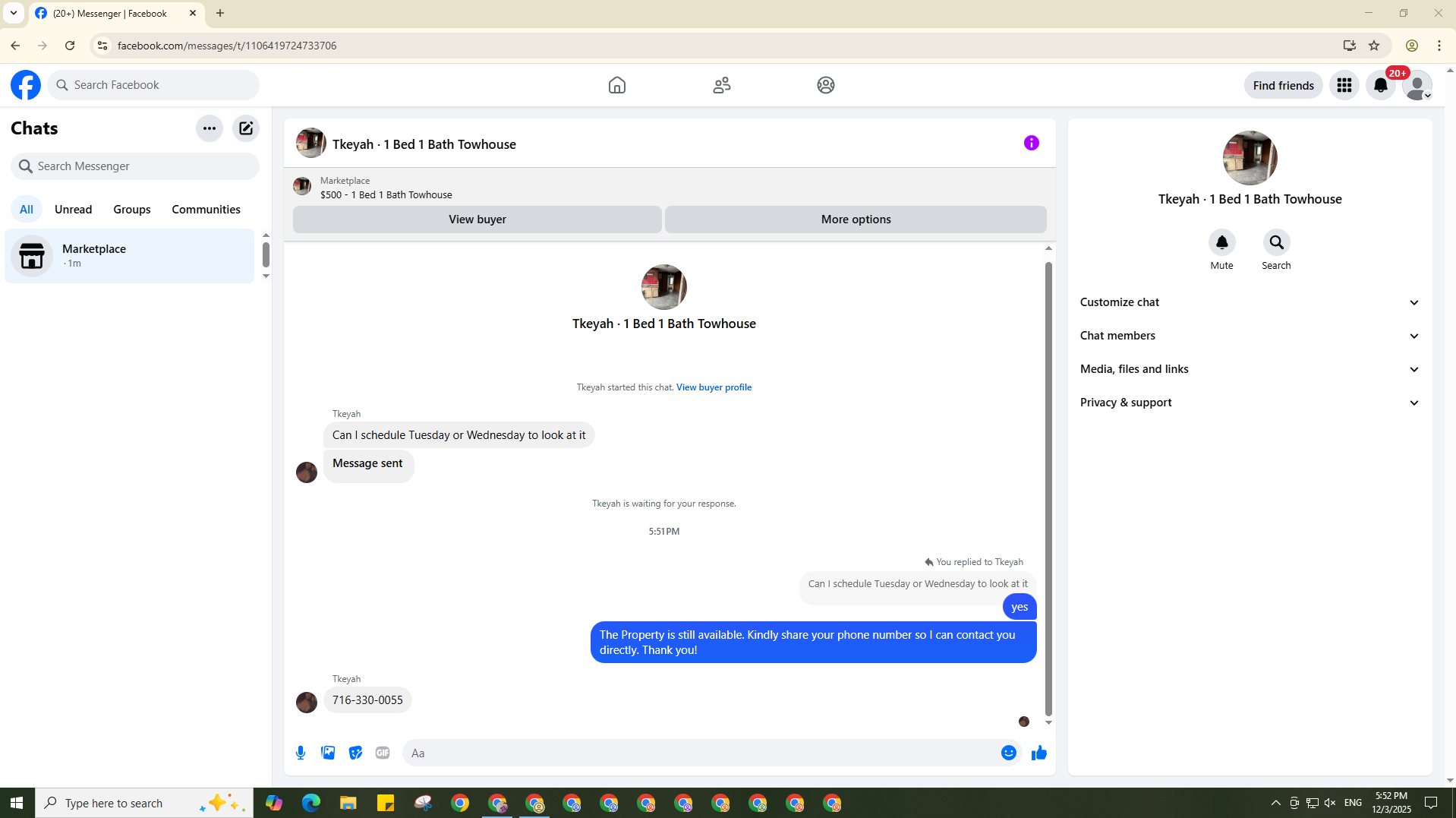Mute this conversation with the bell icon

coord(1222,242)
